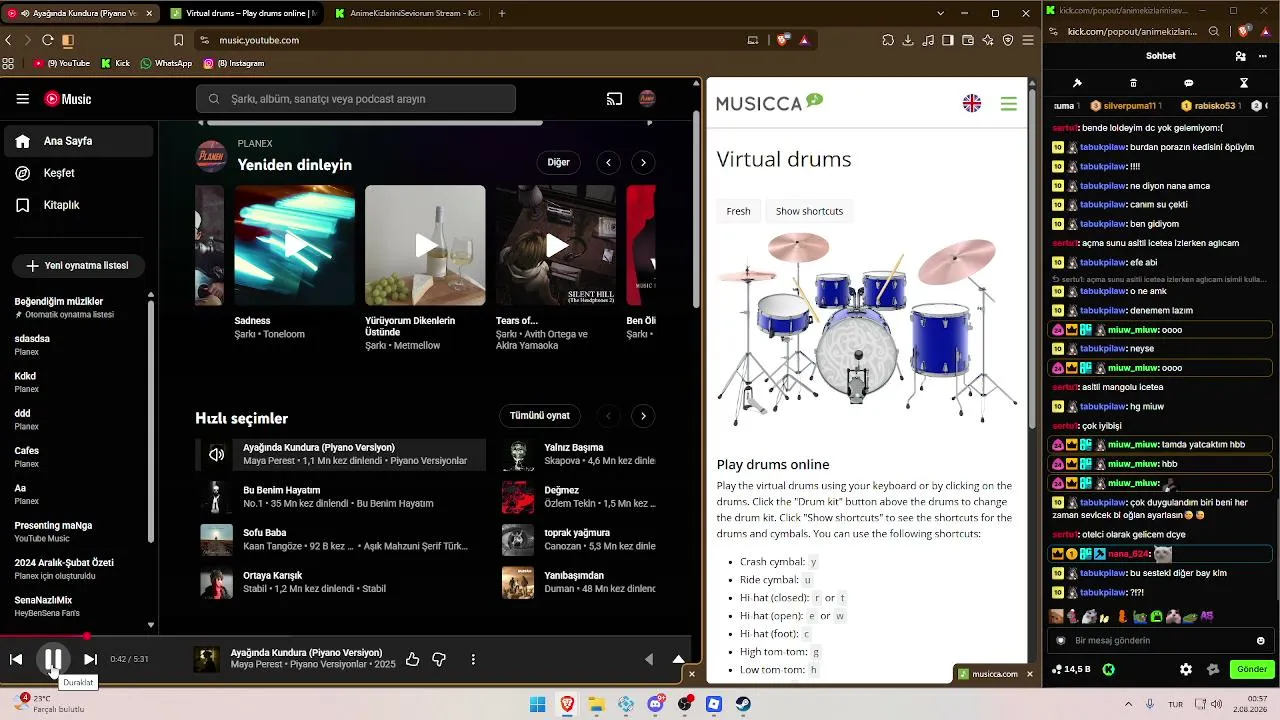Open the YouTube bookmark
Viewport: 1280px width, 720px height.
pos(62,63)
